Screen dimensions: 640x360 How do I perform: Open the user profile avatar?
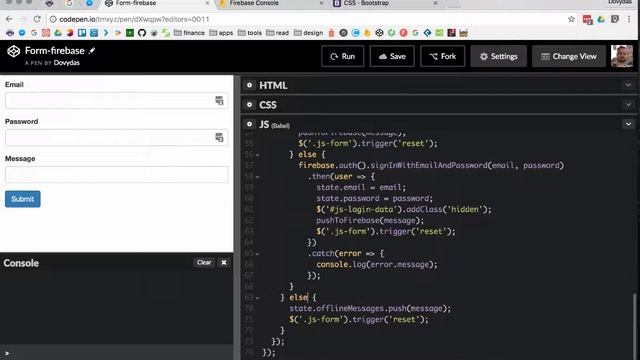tap(622, 56)
